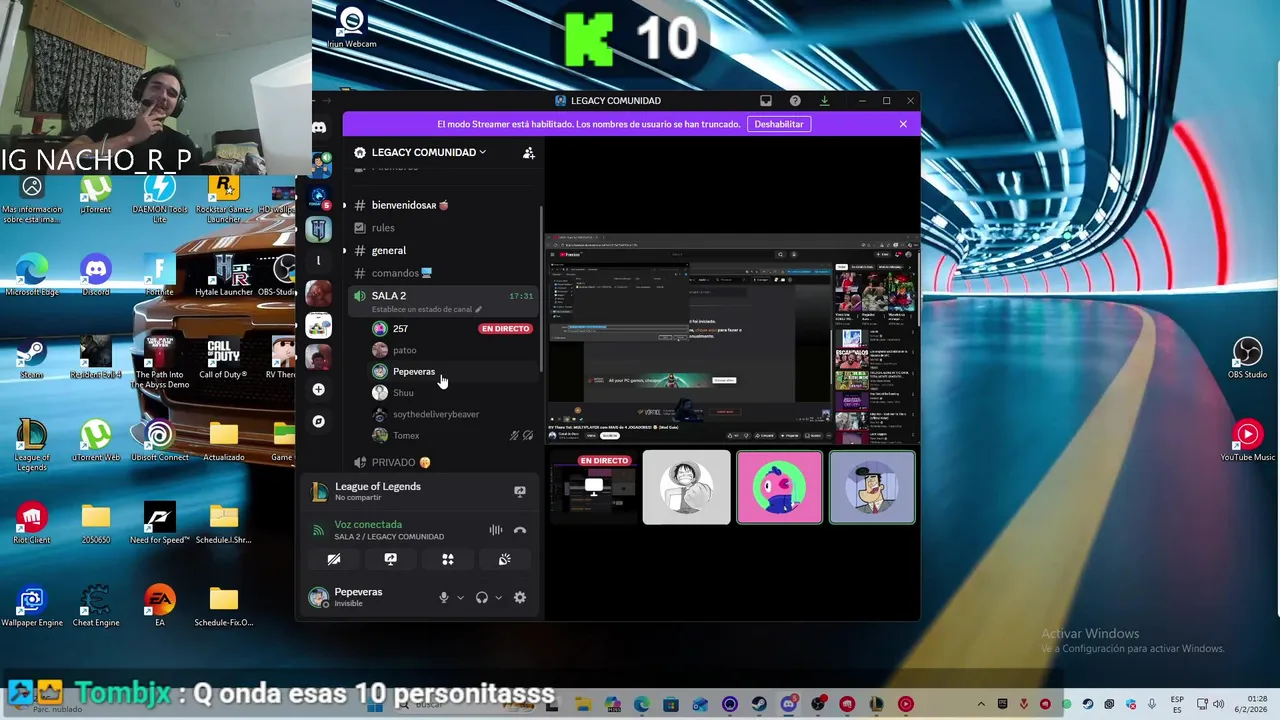Open YouTube Music desktop shortcut

(1247, 441)
